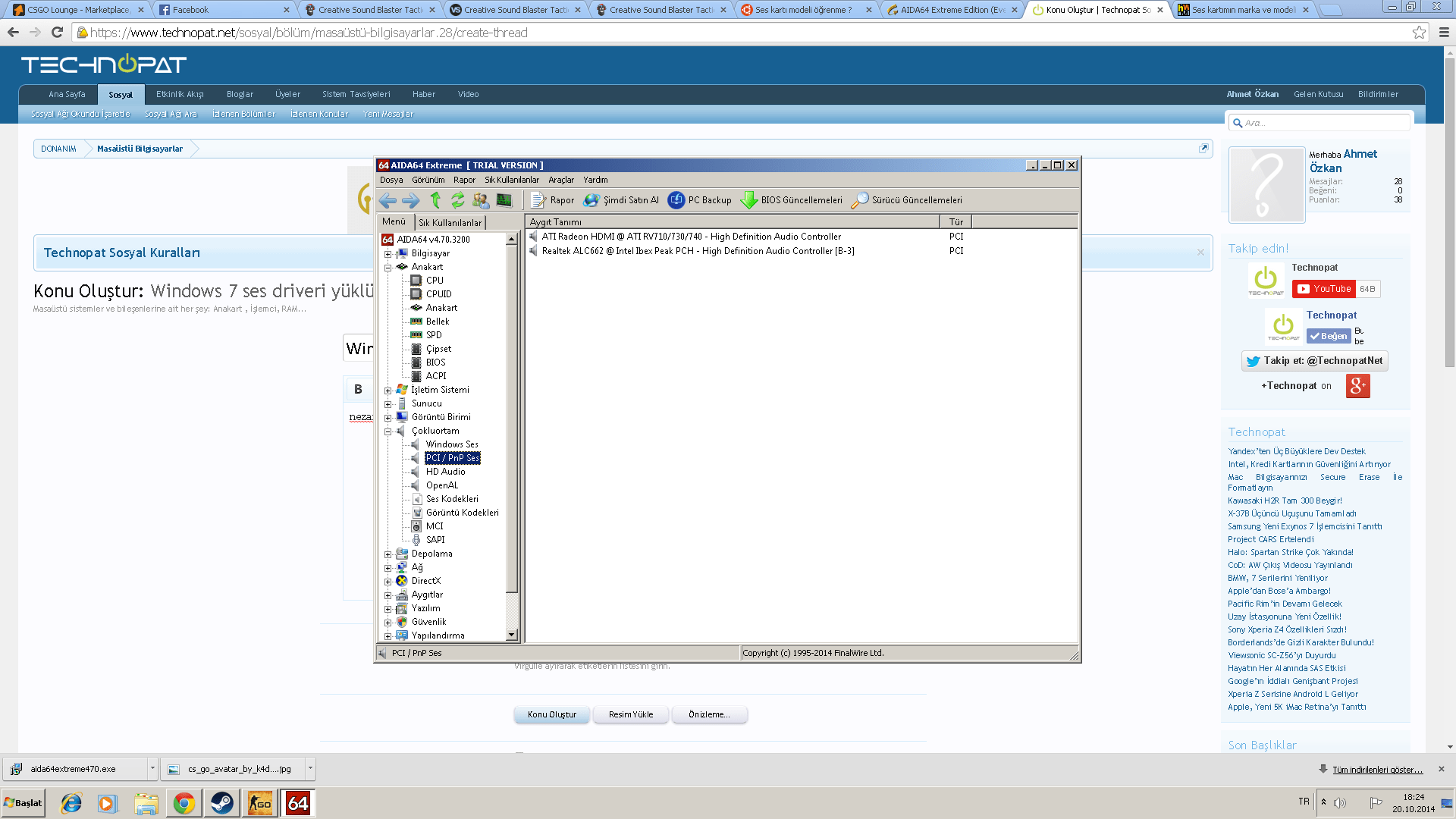1456x819 pixels.
Task: Collapse the Çokluortam tree node
Action: [x=388, y=431]
